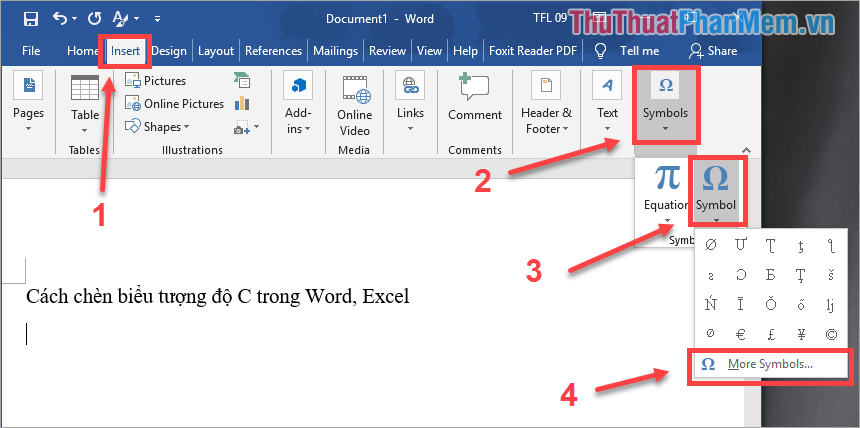Open the Symbol omega dropdown
Image resolution: width=860 pixels, height=428 pixels.
[x=716, y=192]
